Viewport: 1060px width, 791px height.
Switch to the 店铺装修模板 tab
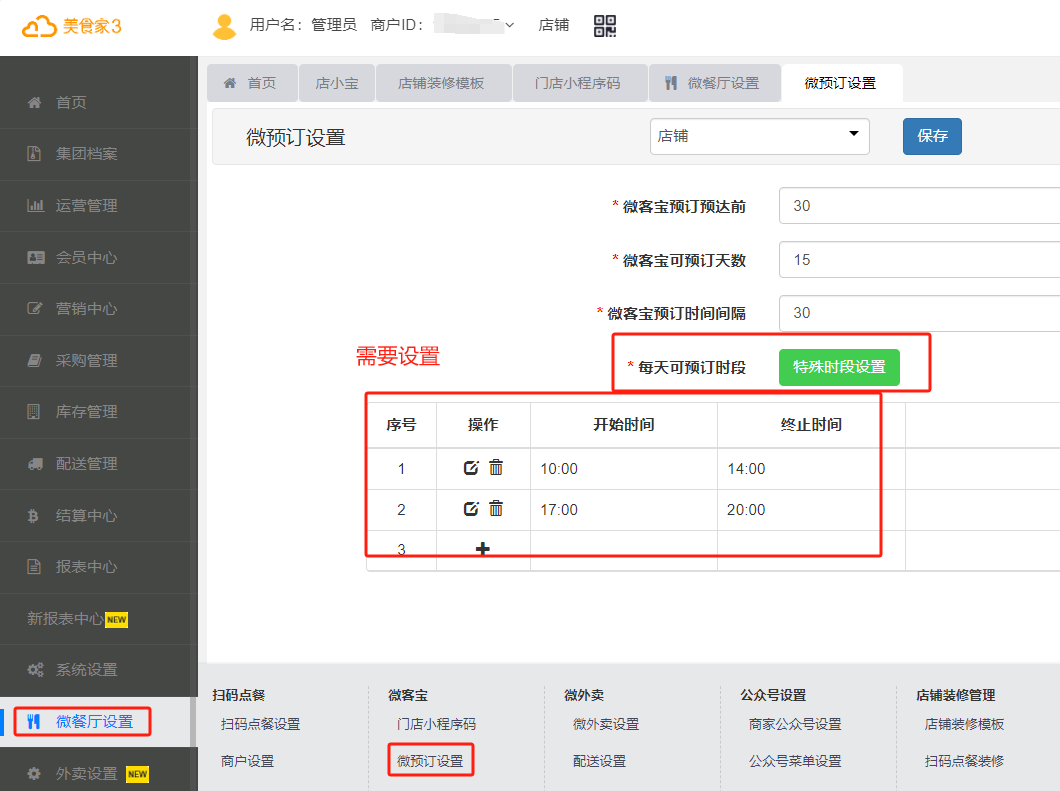[441, 83]
